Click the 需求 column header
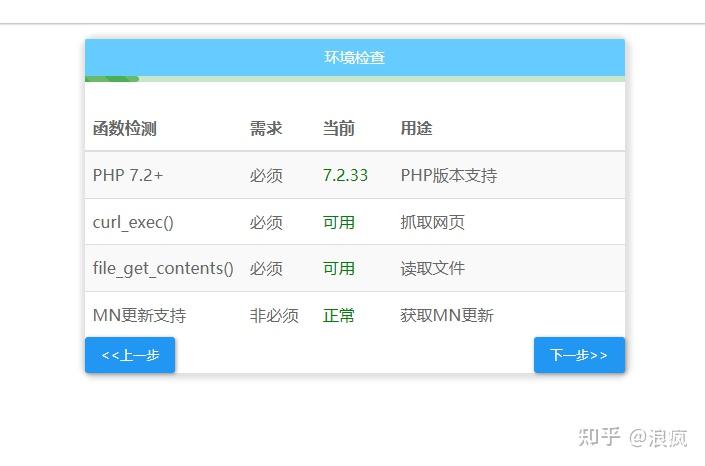 [x=266, y=129]
